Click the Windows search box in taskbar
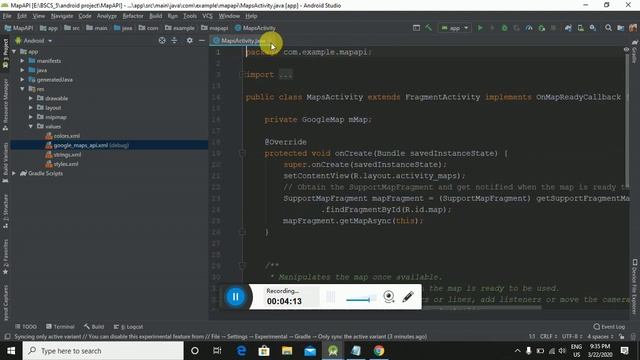640x360 pixels. click(103, 351)
